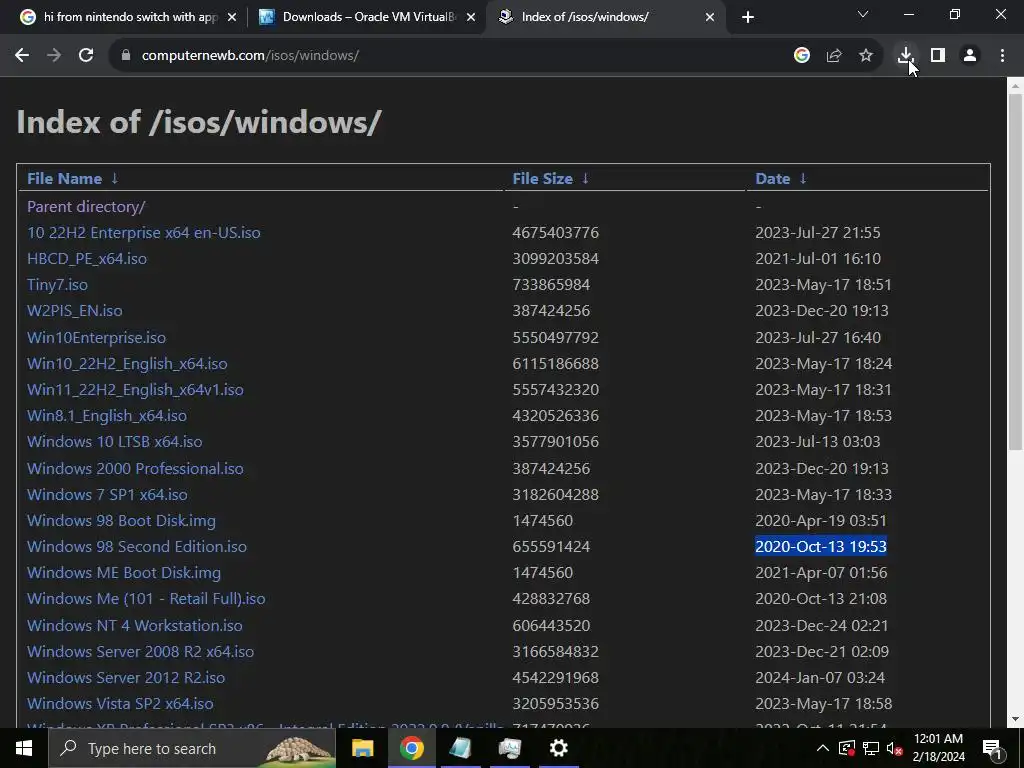Download Win10_22H2_English_x64.iso
1024x768 pixels.
pyautogui.click(x=127, y=364)
